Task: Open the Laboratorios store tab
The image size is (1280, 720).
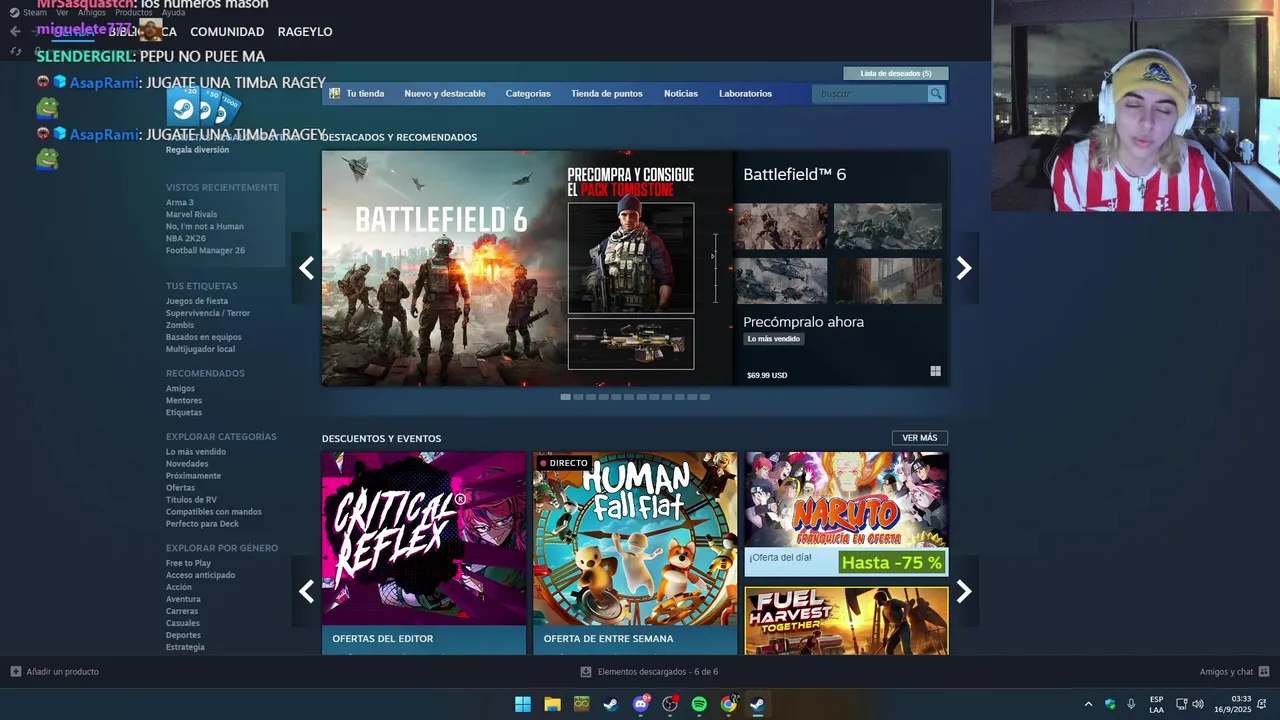Action: tap(745, 94)
